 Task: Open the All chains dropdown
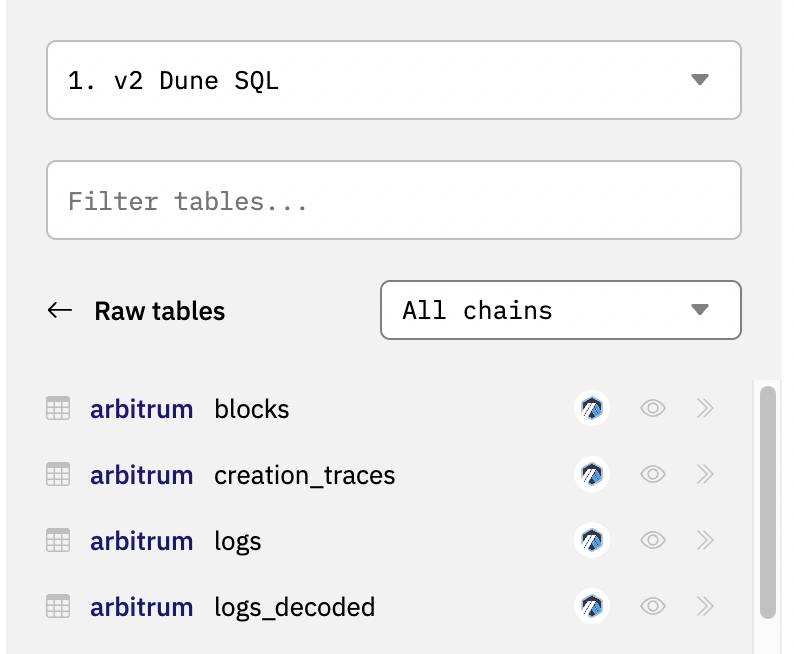click(561, 310)
